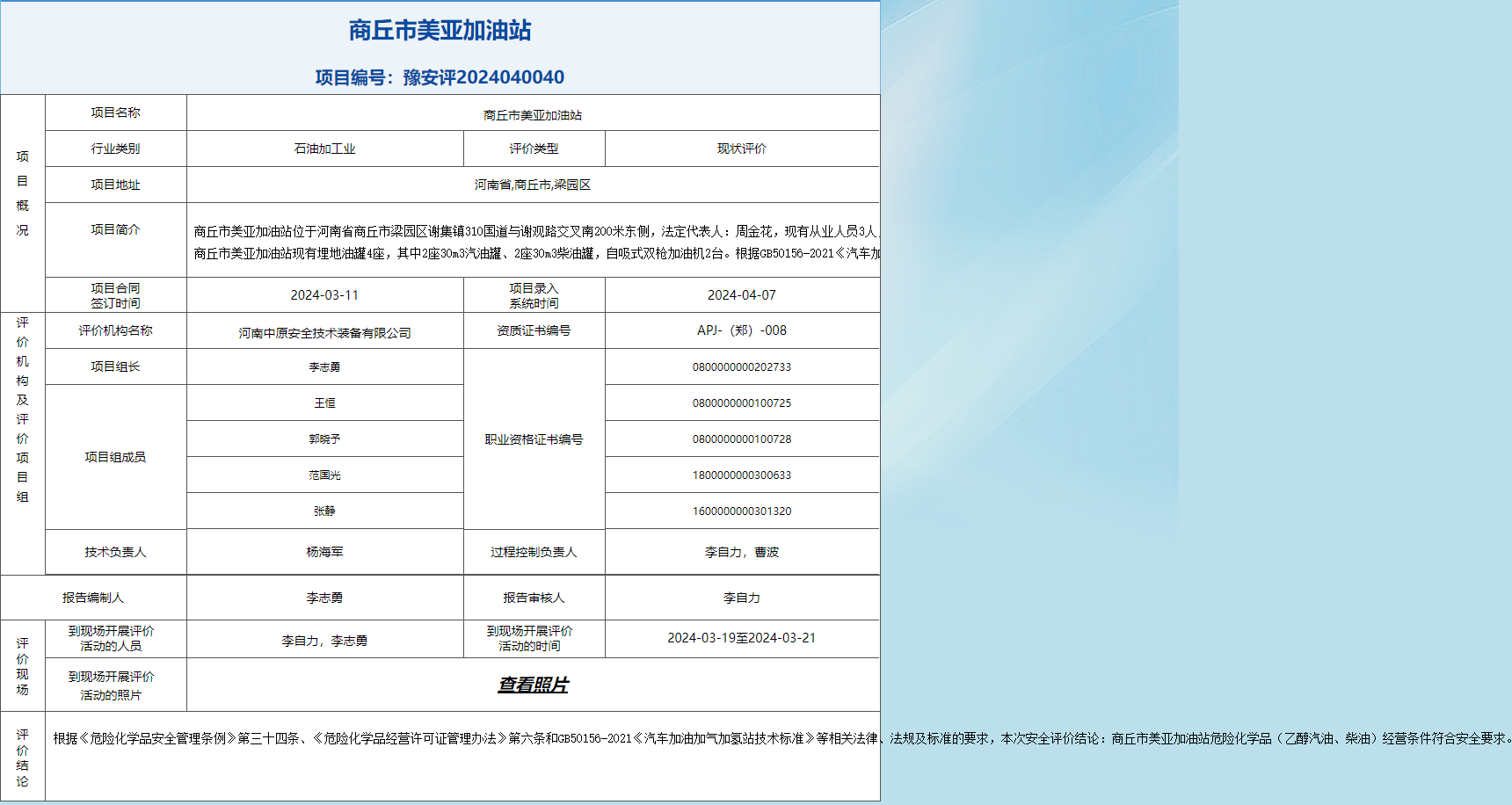Click the 到现场开展评价活动的时间 label

529,638
